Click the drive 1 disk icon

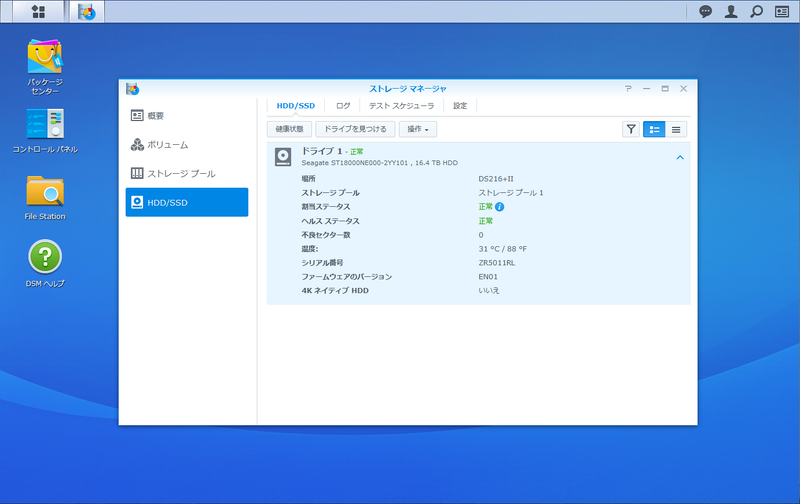(x=283, y=157)
